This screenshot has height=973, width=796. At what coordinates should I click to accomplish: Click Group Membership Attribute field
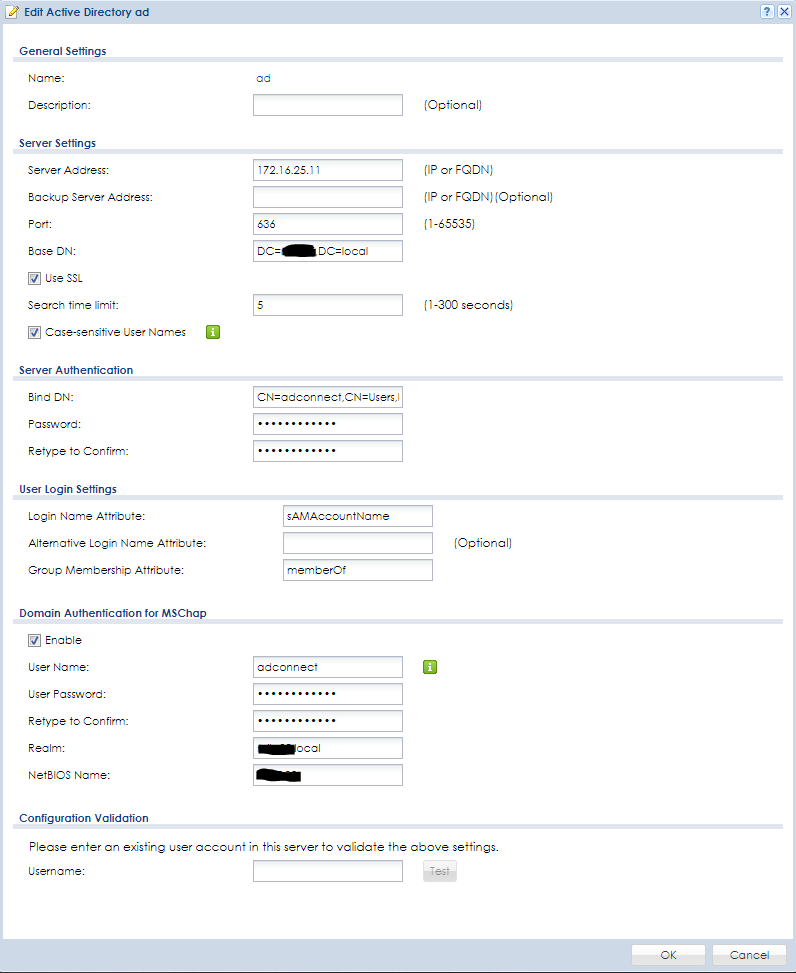coord(358,570)
